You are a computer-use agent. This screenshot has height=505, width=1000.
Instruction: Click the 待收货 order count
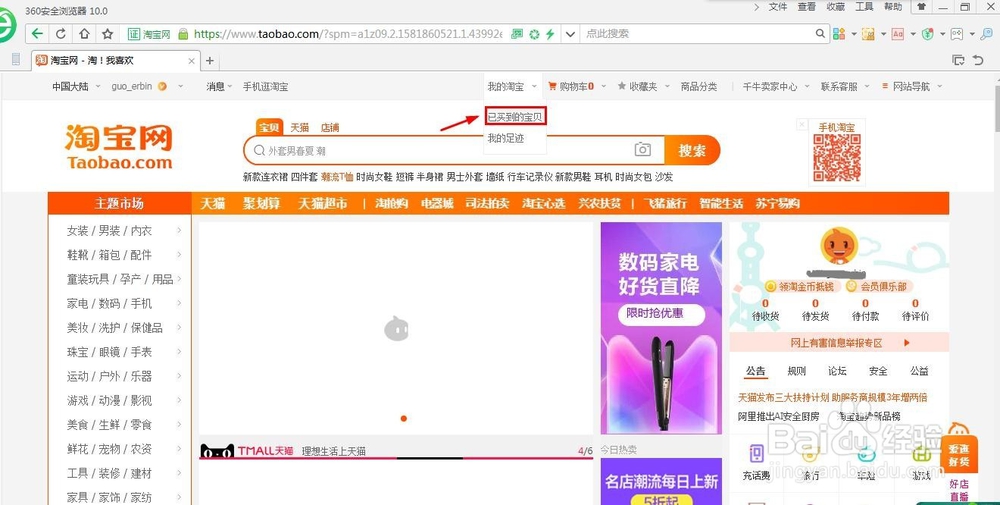(765, 310)
